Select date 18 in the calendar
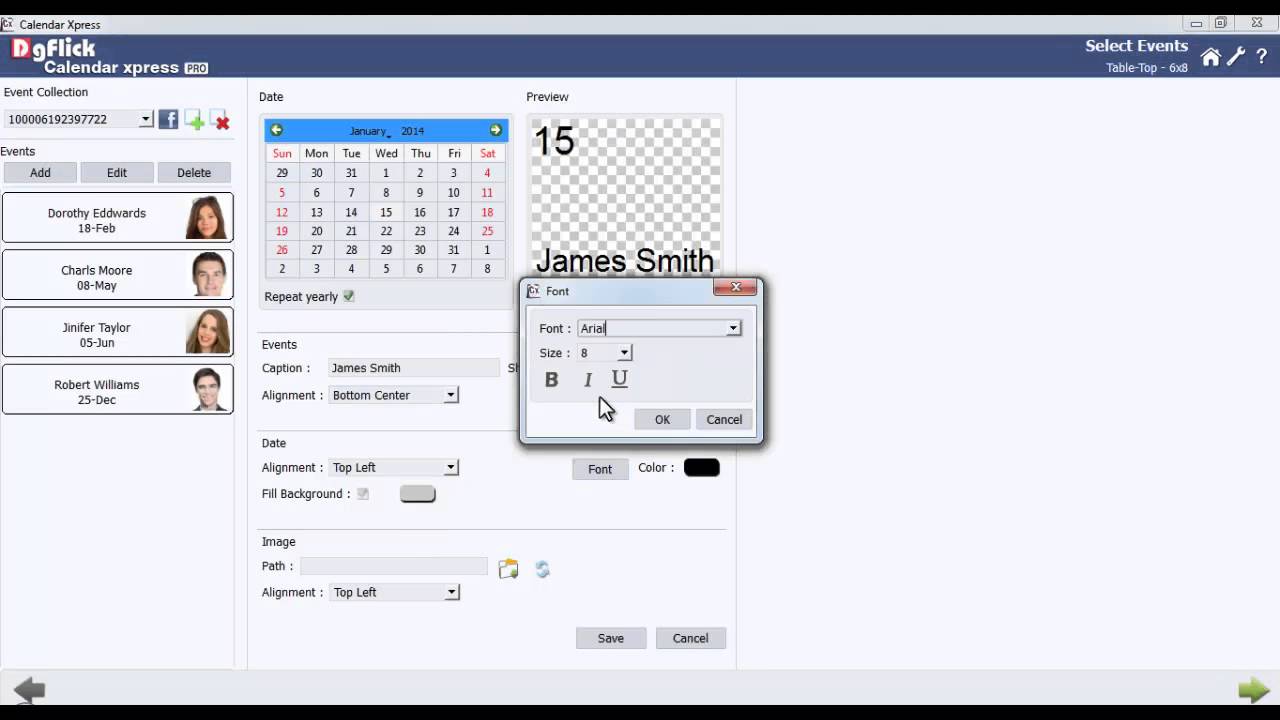This screenshot has width=1280, height=720. tap(487, 212)
